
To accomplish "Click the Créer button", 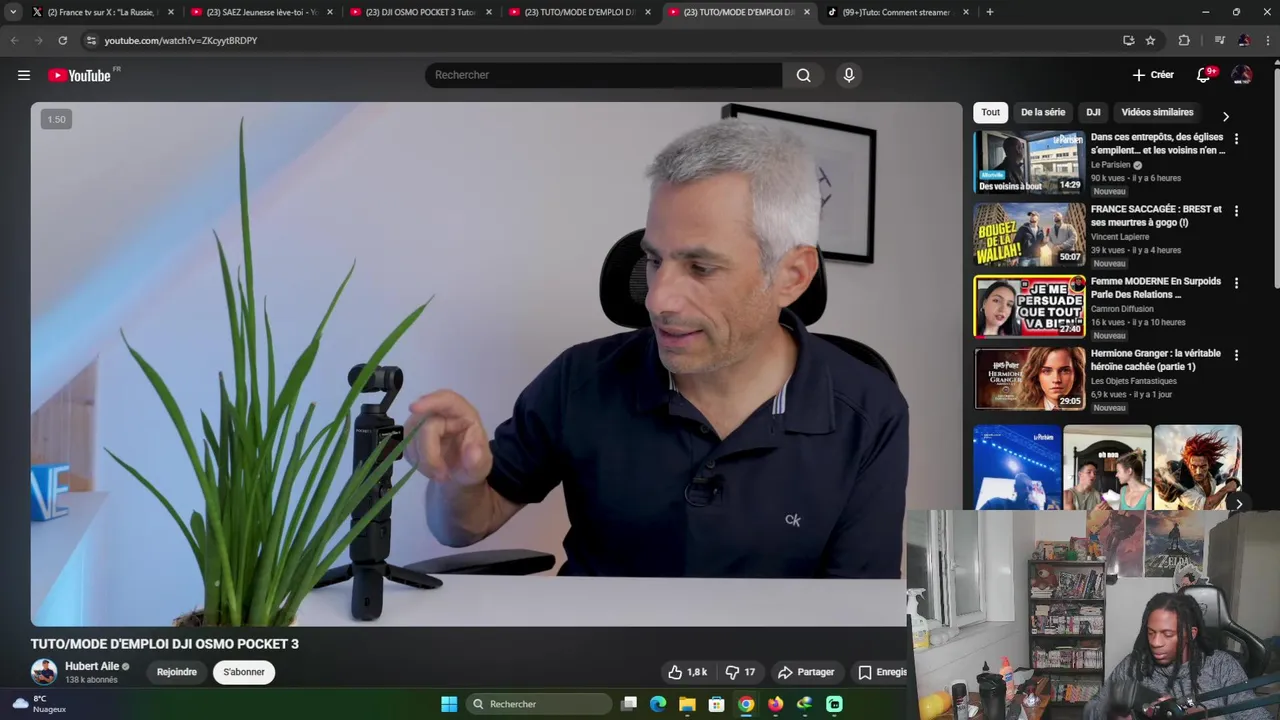I will click(x=1153, y=75).
